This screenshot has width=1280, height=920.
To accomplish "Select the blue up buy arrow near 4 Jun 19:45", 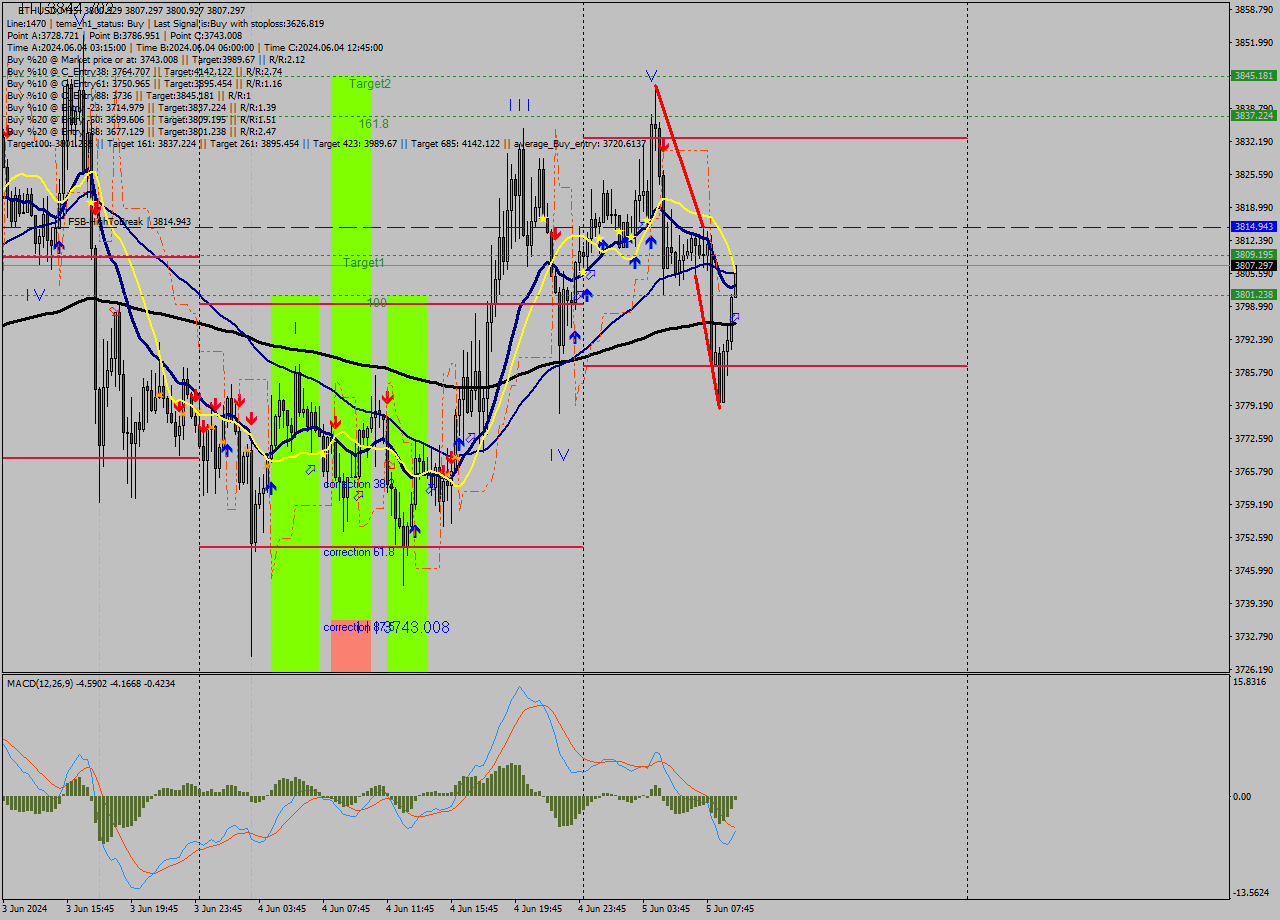I will [x=575, y=338].
